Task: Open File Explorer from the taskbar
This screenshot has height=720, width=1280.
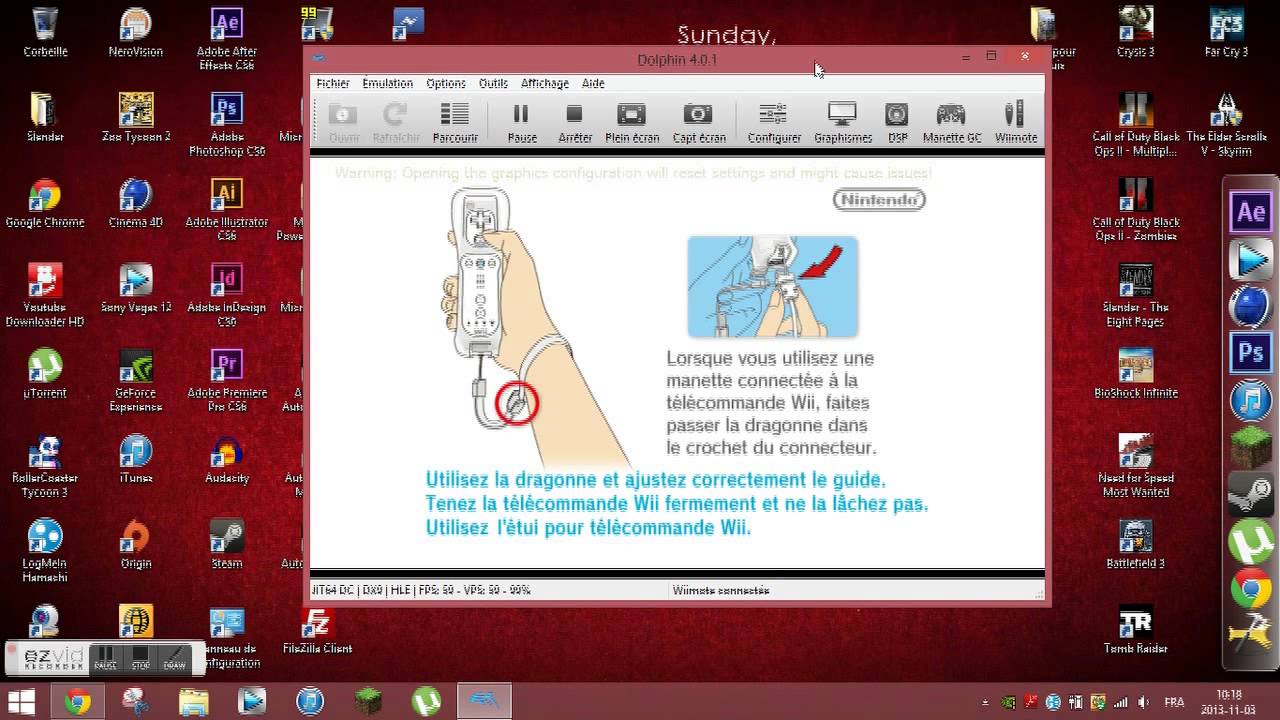Action: [193, 701]
